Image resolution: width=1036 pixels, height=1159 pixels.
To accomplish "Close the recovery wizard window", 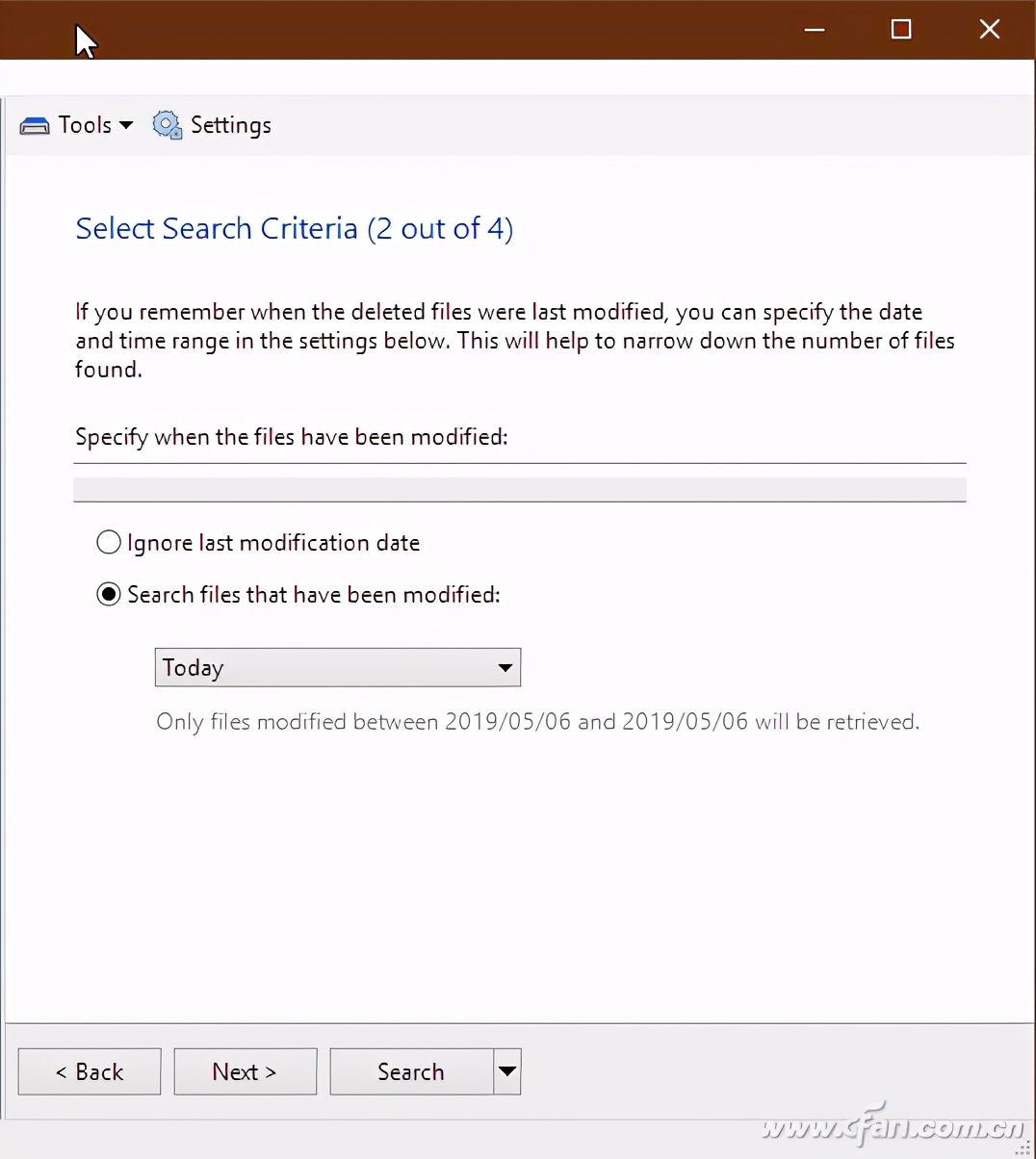I will click(989, 30).
